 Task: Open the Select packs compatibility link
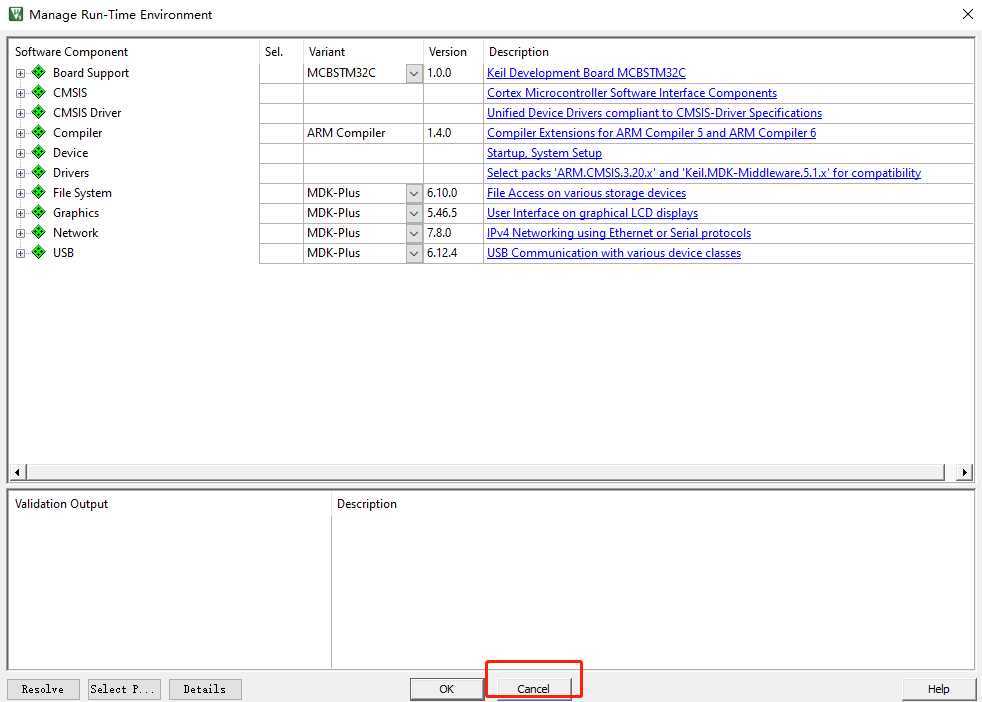coord(704,173)
